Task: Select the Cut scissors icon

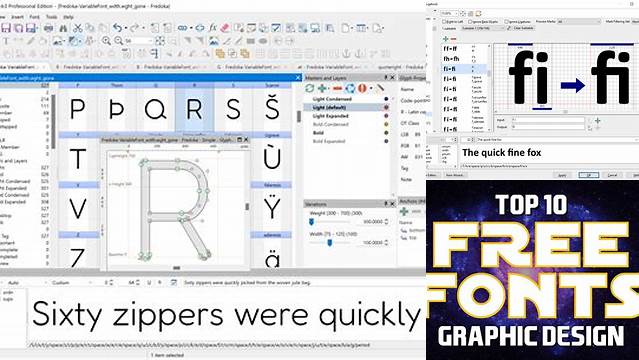Action: pos(77,28)
